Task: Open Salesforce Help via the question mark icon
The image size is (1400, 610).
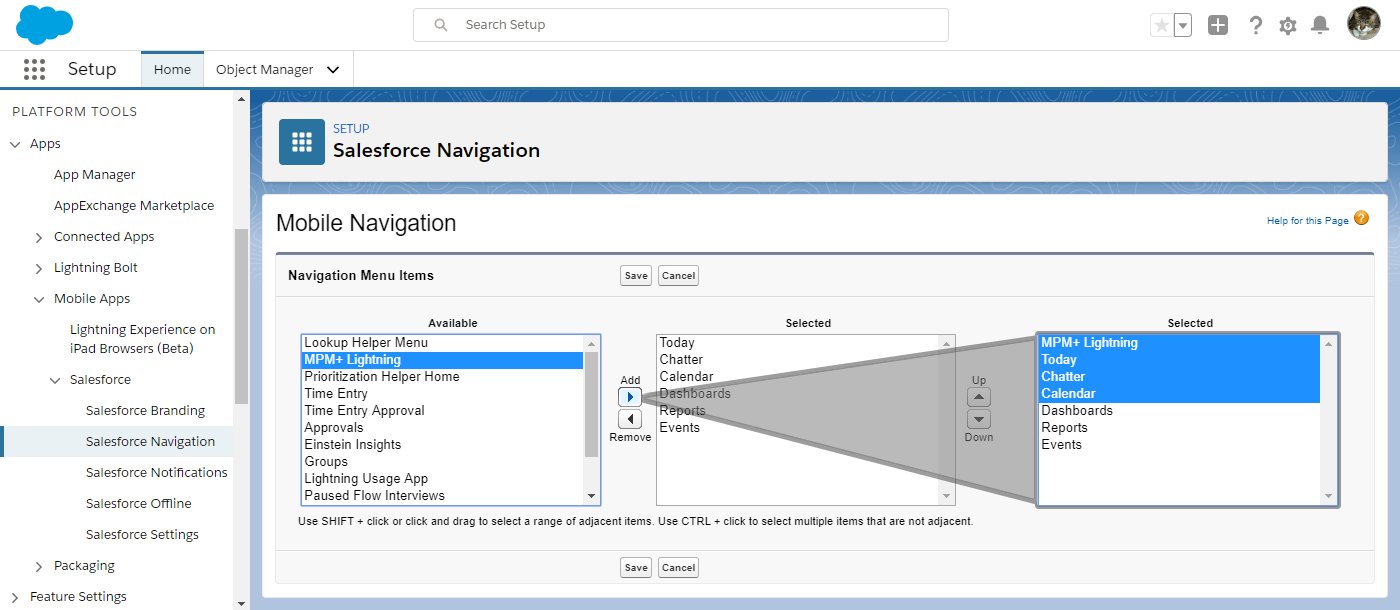Action: point(1256,24)
